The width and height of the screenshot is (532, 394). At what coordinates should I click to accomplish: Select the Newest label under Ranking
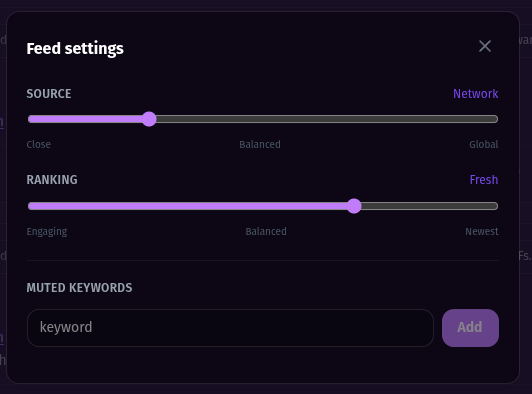pos(482,231)
